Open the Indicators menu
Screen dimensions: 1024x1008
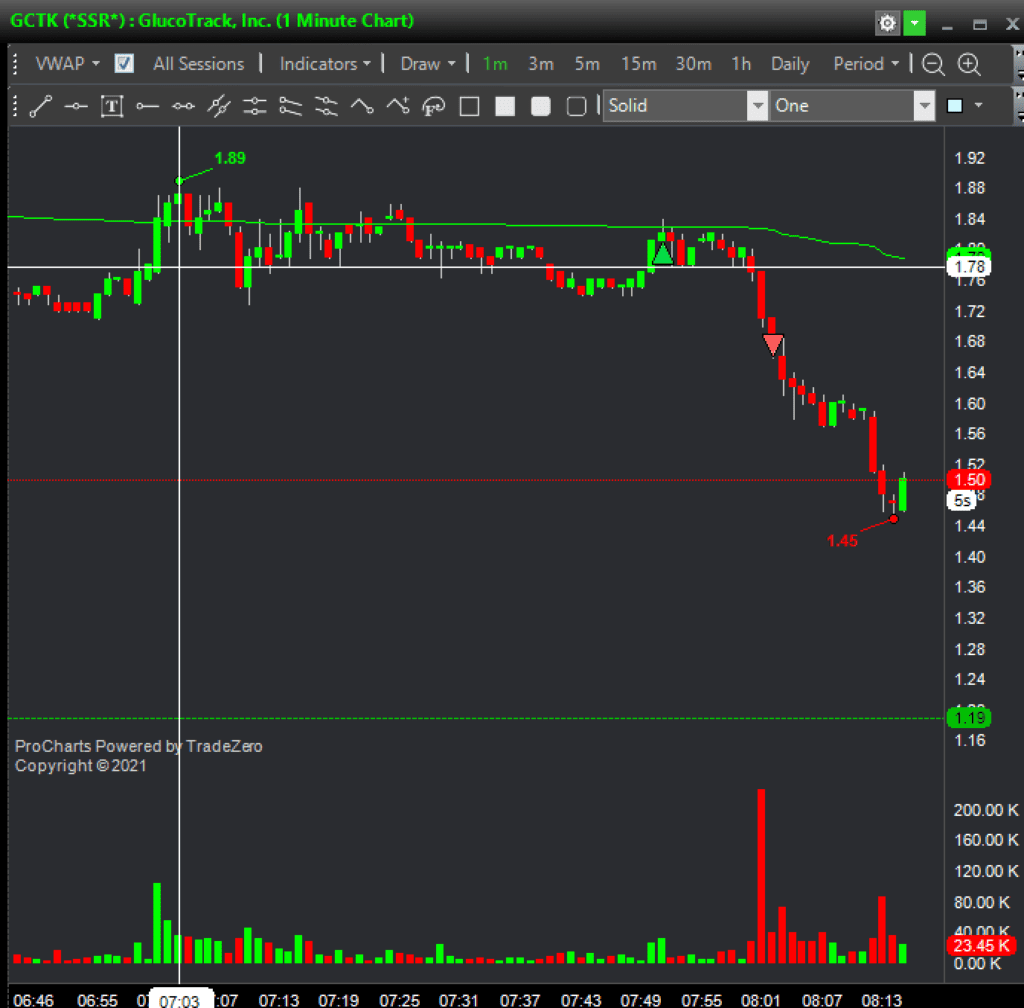325,64
